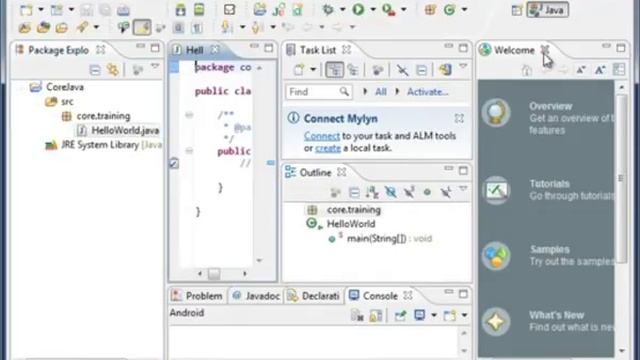Open New Task dropdown arrow

click(x=313, y=70)
